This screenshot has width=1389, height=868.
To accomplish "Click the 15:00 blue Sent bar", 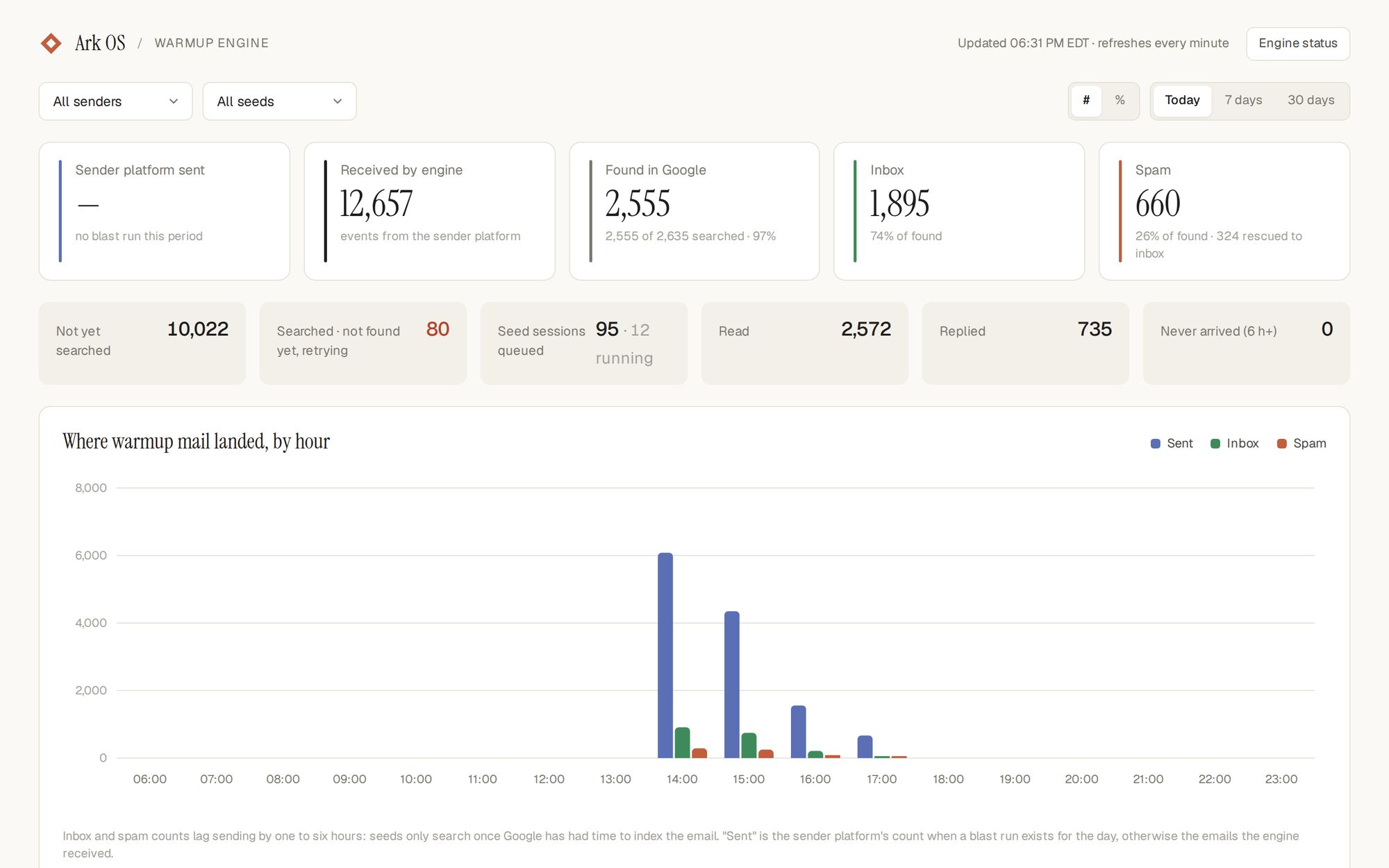I will (x=732, y=685).
